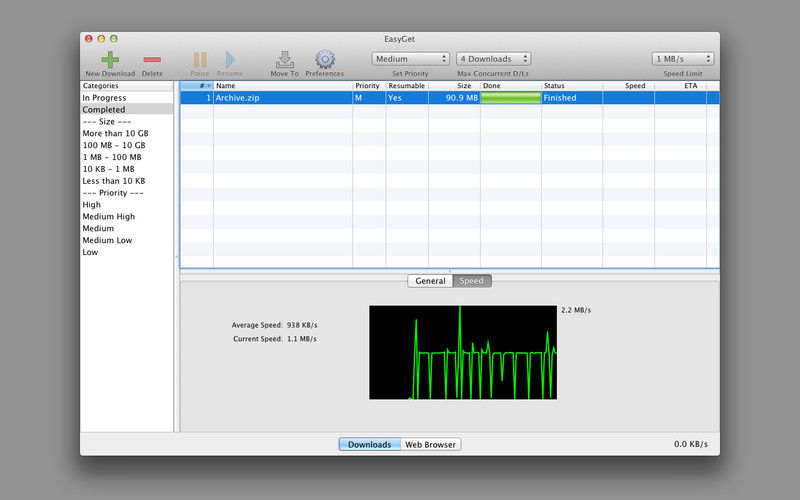This screenshot has height=500, width=800.
Task: Select More than 10 GB category
Action: [x=127, y=133]
